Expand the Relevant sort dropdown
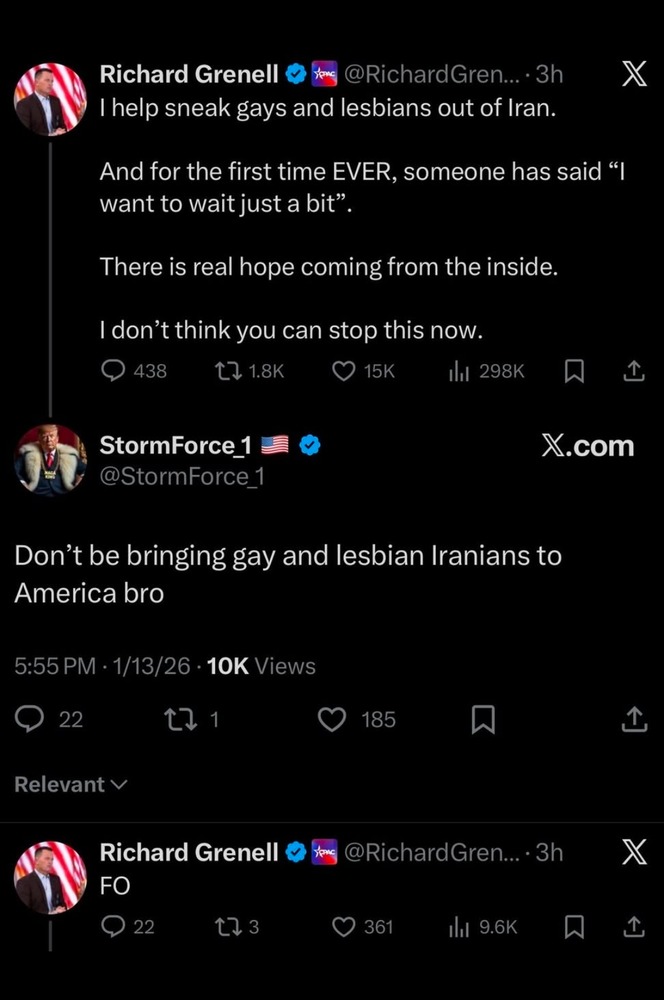 coord(71,785)
